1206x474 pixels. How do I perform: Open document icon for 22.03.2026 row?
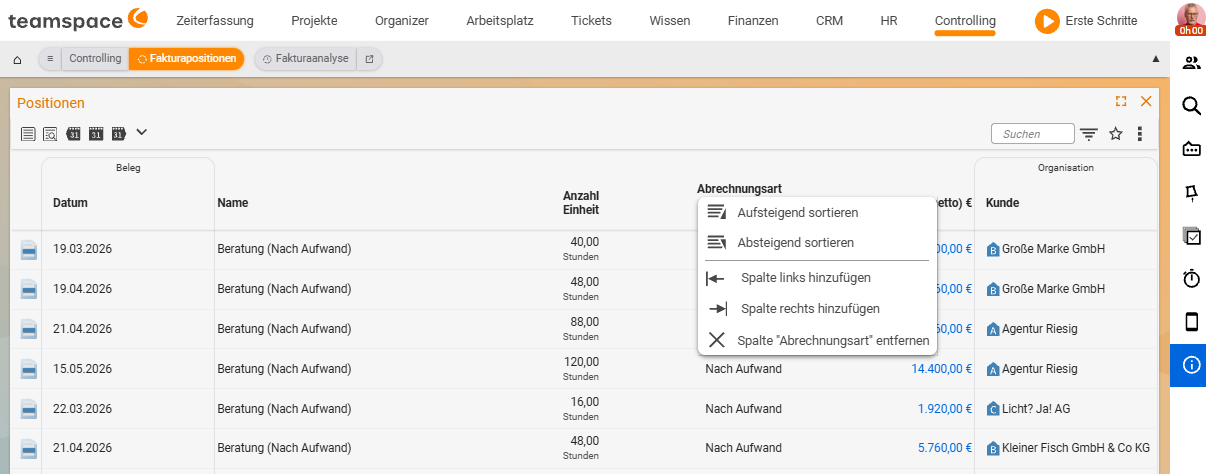tap(29, 409)
